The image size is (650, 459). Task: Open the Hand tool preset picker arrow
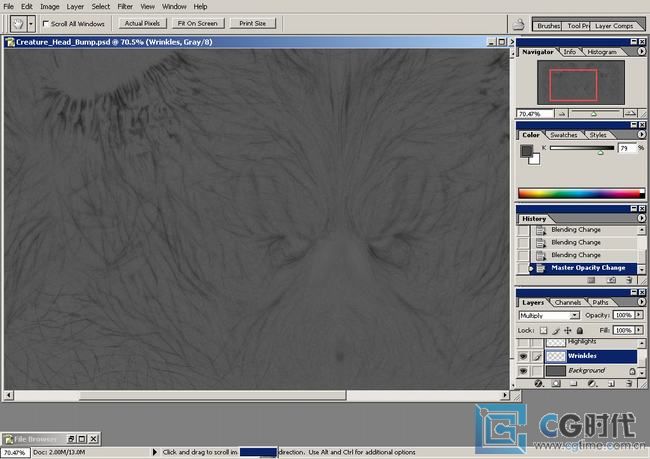(31, 24)
